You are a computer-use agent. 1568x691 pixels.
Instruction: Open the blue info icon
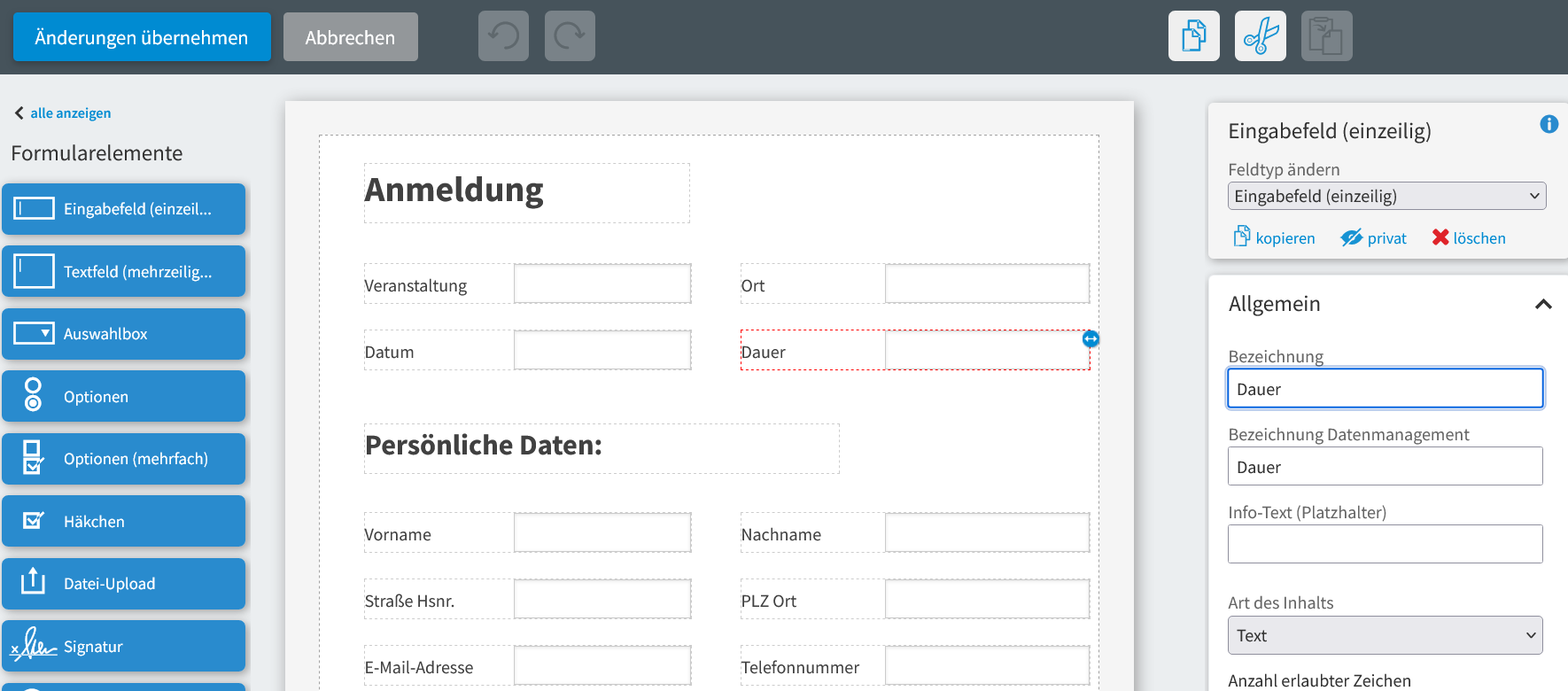(x=1549, y=124)
